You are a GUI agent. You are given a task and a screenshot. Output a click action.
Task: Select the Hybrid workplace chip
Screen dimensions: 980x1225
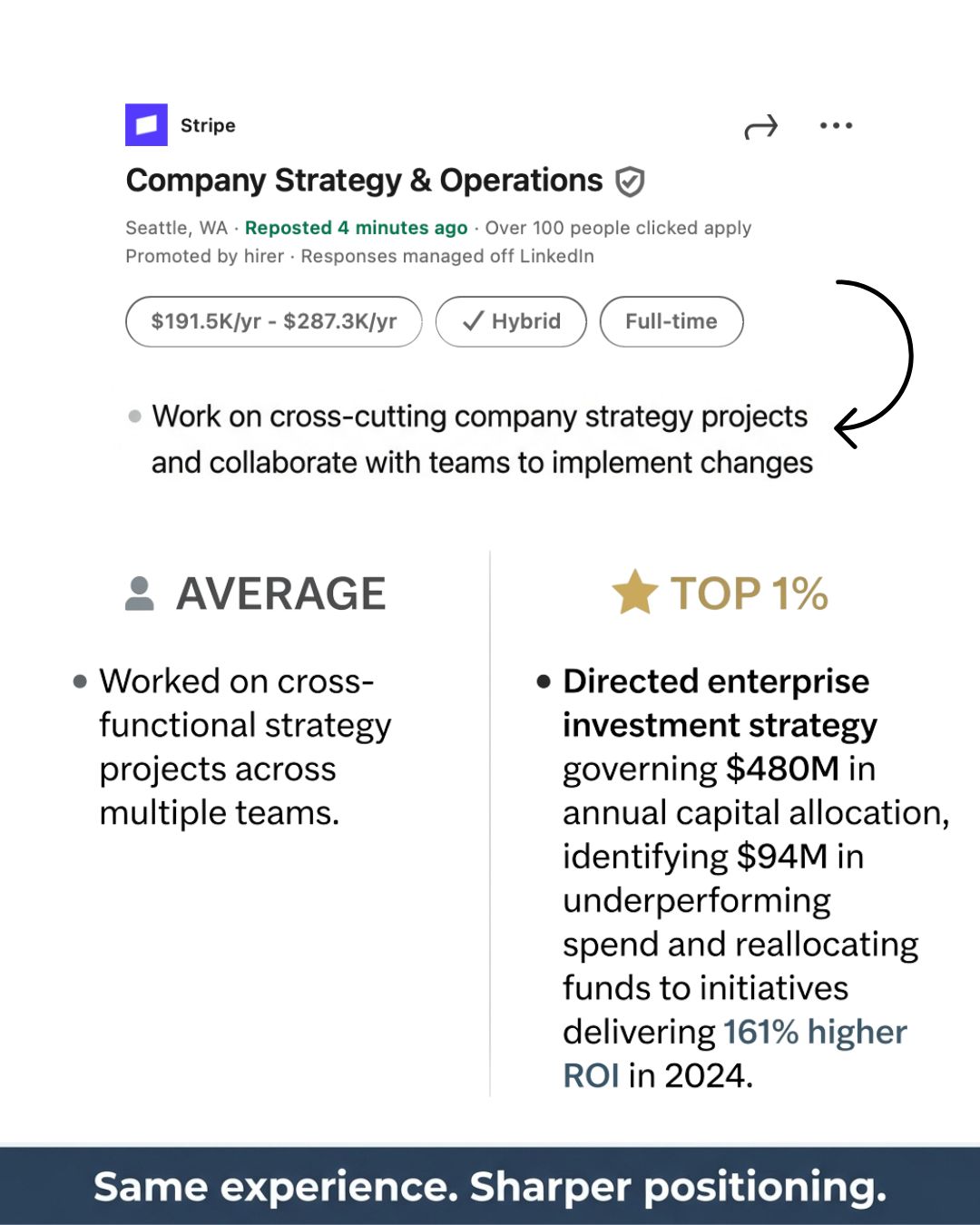(x=511, y=321)
